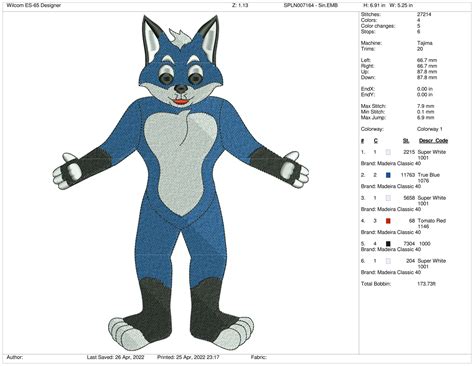The width and height of the screenshot is (474, 366).
Task: Click the 'Printed: 25 Apr, 2022 23:17' text
Action: (188, 357)
